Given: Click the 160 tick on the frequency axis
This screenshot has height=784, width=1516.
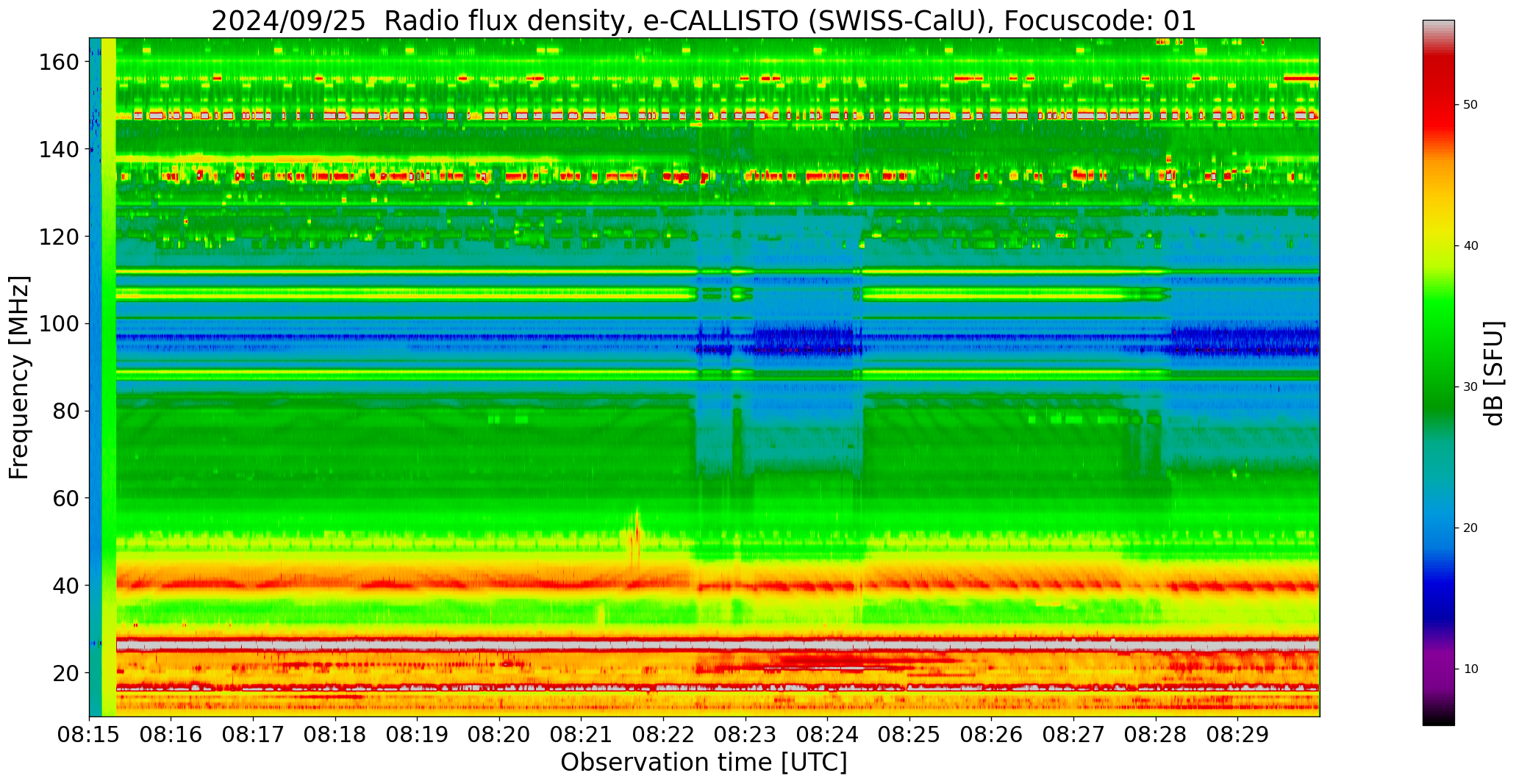Looking at the screenshot, I should (60, 62).
